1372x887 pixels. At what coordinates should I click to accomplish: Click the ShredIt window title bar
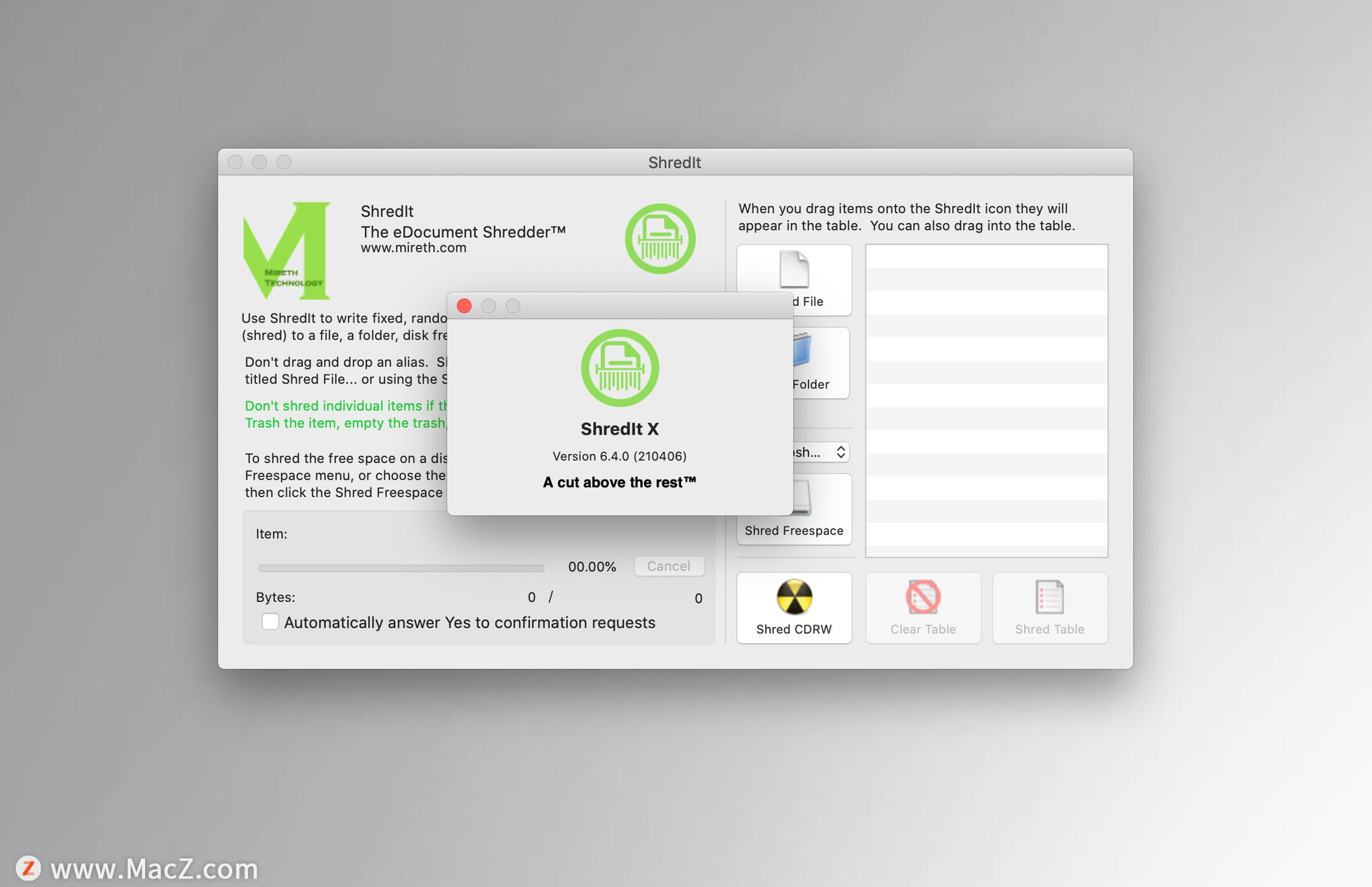674,162
